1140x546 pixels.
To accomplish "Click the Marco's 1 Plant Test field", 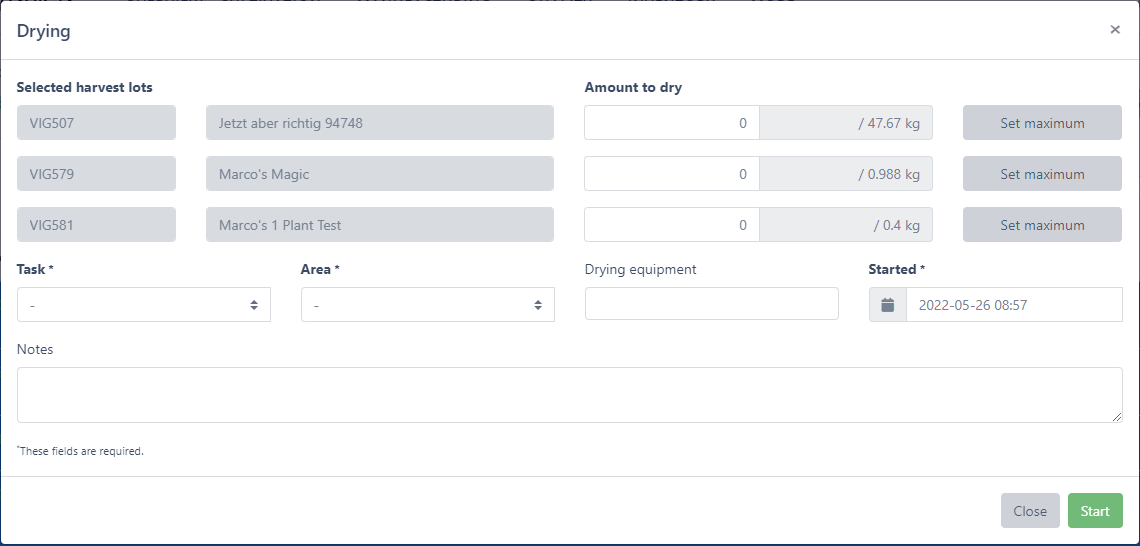I will [x=379, y=225].
